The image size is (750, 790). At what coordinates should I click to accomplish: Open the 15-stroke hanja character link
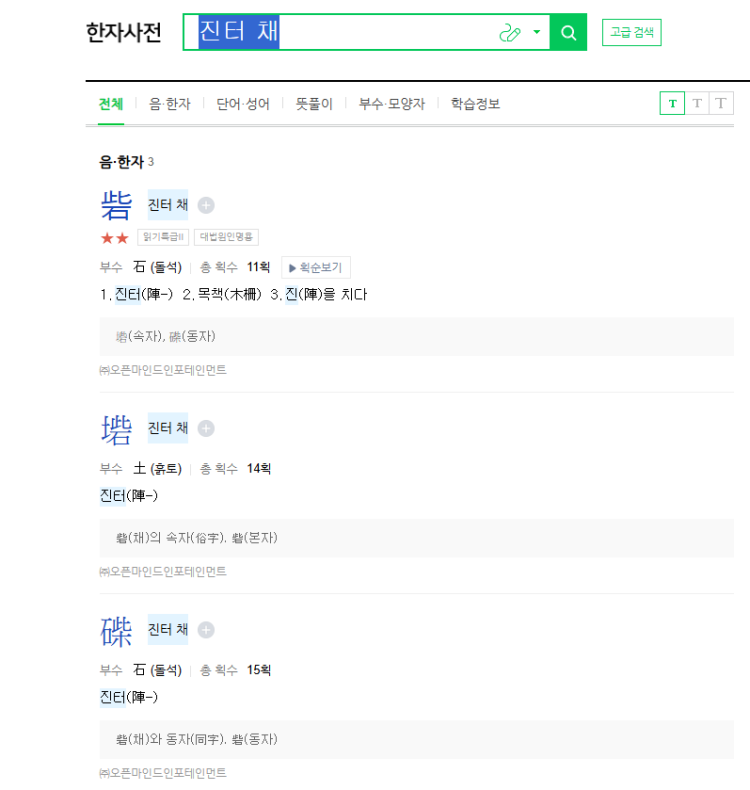click(x=116, y=631)
